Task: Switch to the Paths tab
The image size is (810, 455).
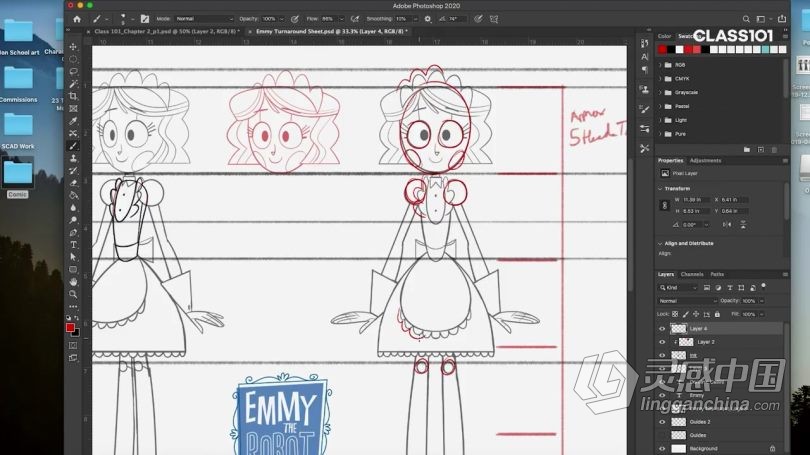Action: (x=717, y=274)
